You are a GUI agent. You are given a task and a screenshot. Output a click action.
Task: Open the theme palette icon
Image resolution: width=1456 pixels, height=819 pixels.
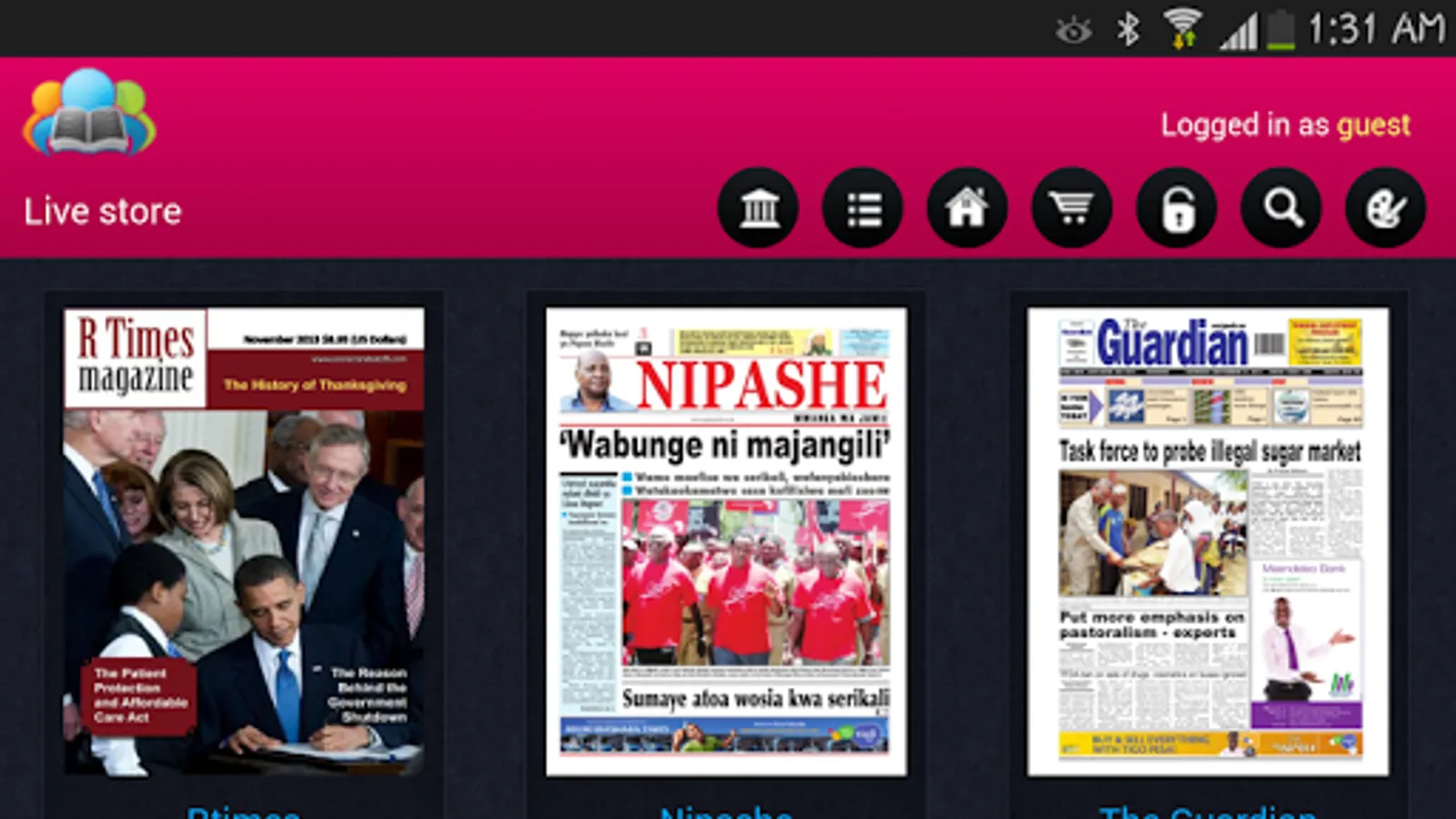tap(1386, 208)
